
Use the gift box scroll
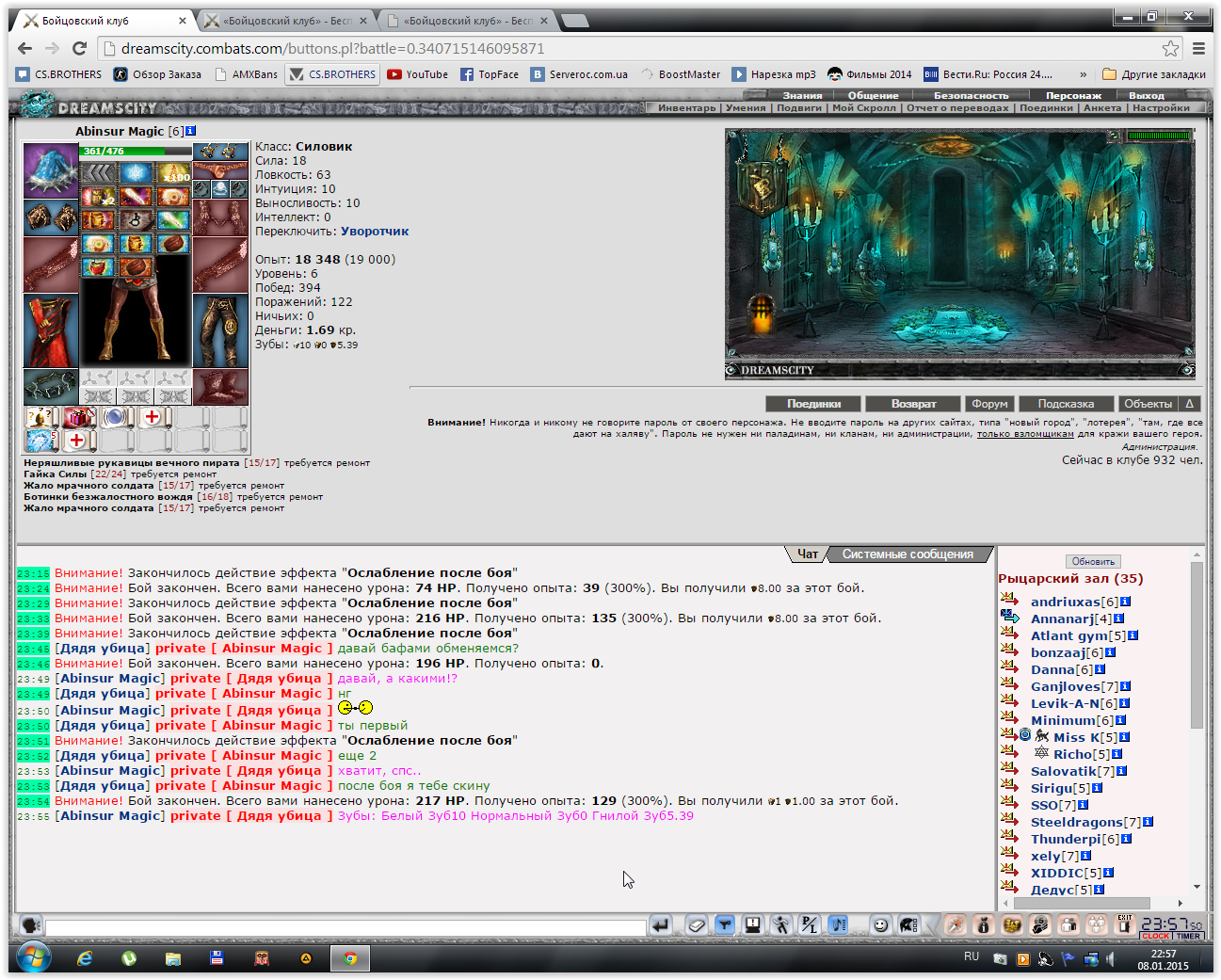coord(79,417)
